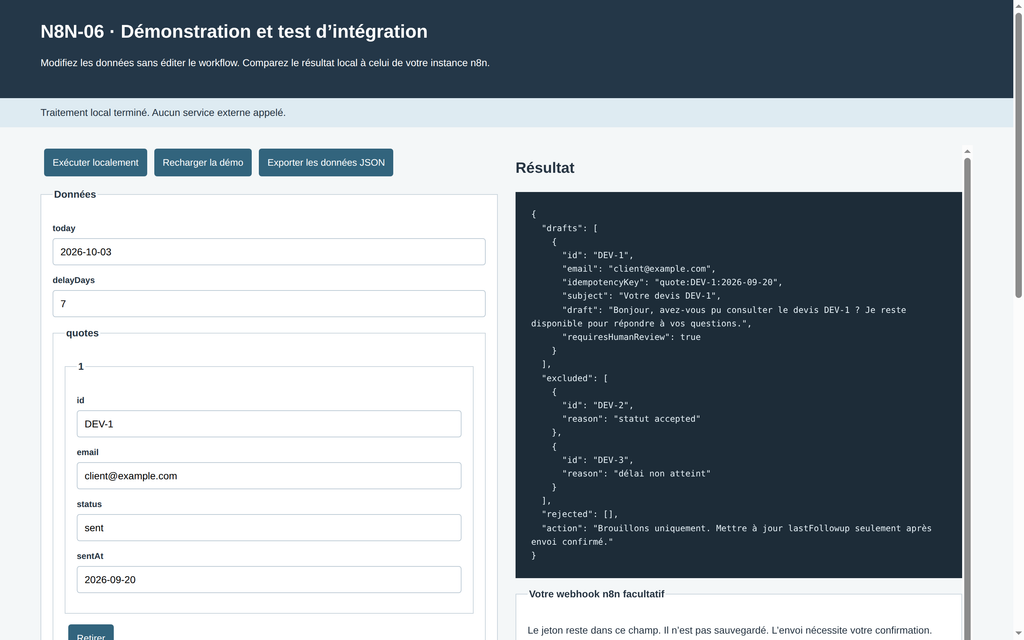Click the email field client@example.com

coord(269,476)
